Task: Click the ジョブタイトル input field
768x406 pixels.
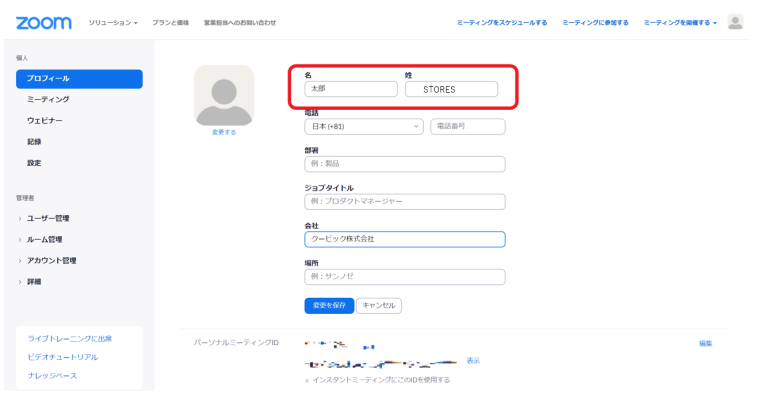Action: click(405, 202)
